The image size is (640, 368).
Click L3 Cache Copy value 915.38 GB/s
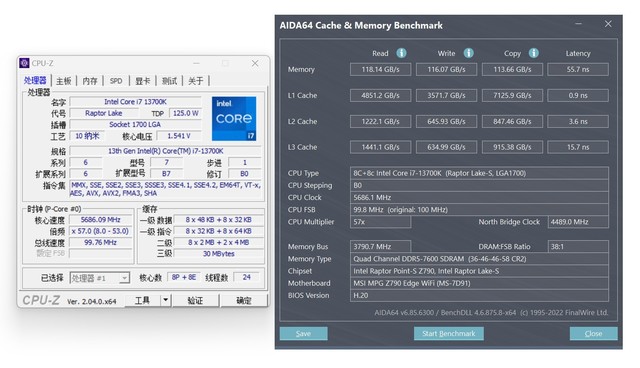[x=512, y=147]
